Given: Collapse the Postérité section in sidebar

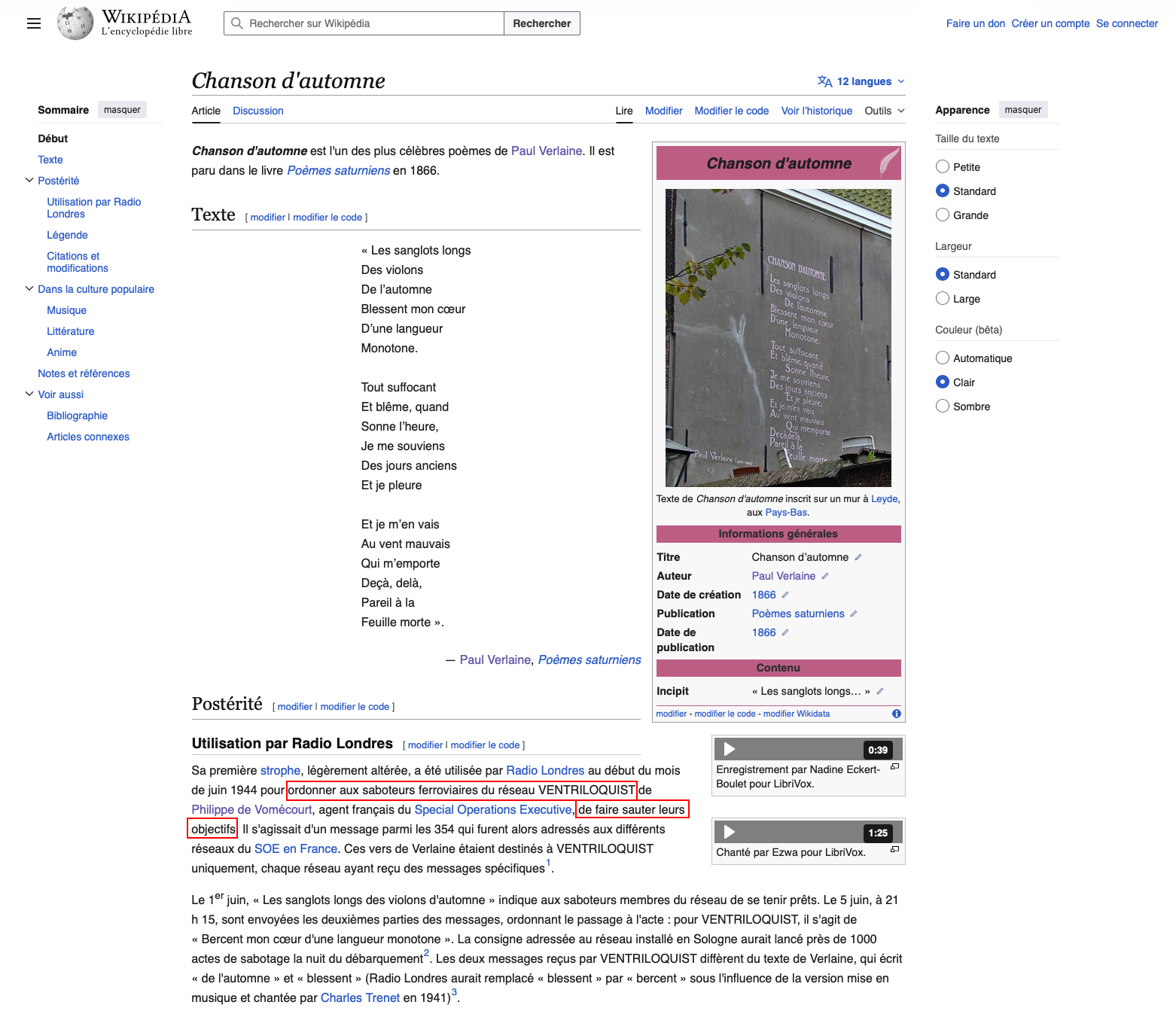Looking at the screenshot, I should click(29, 180).
